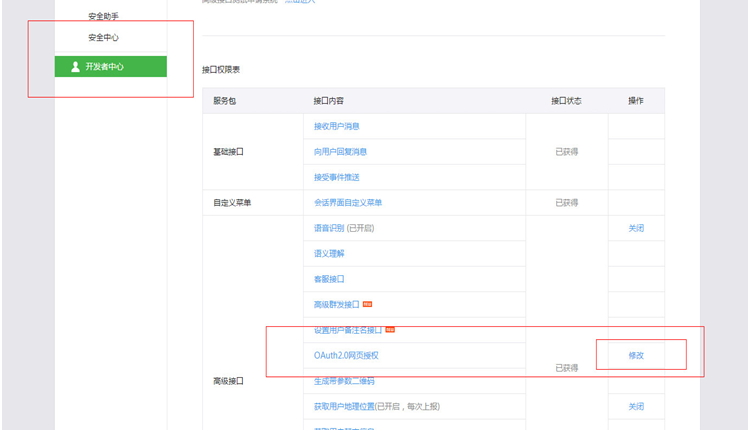Screen dimensions: 751x431
Task: Open the 语义理解 interface link
Action: click(329, 254)
